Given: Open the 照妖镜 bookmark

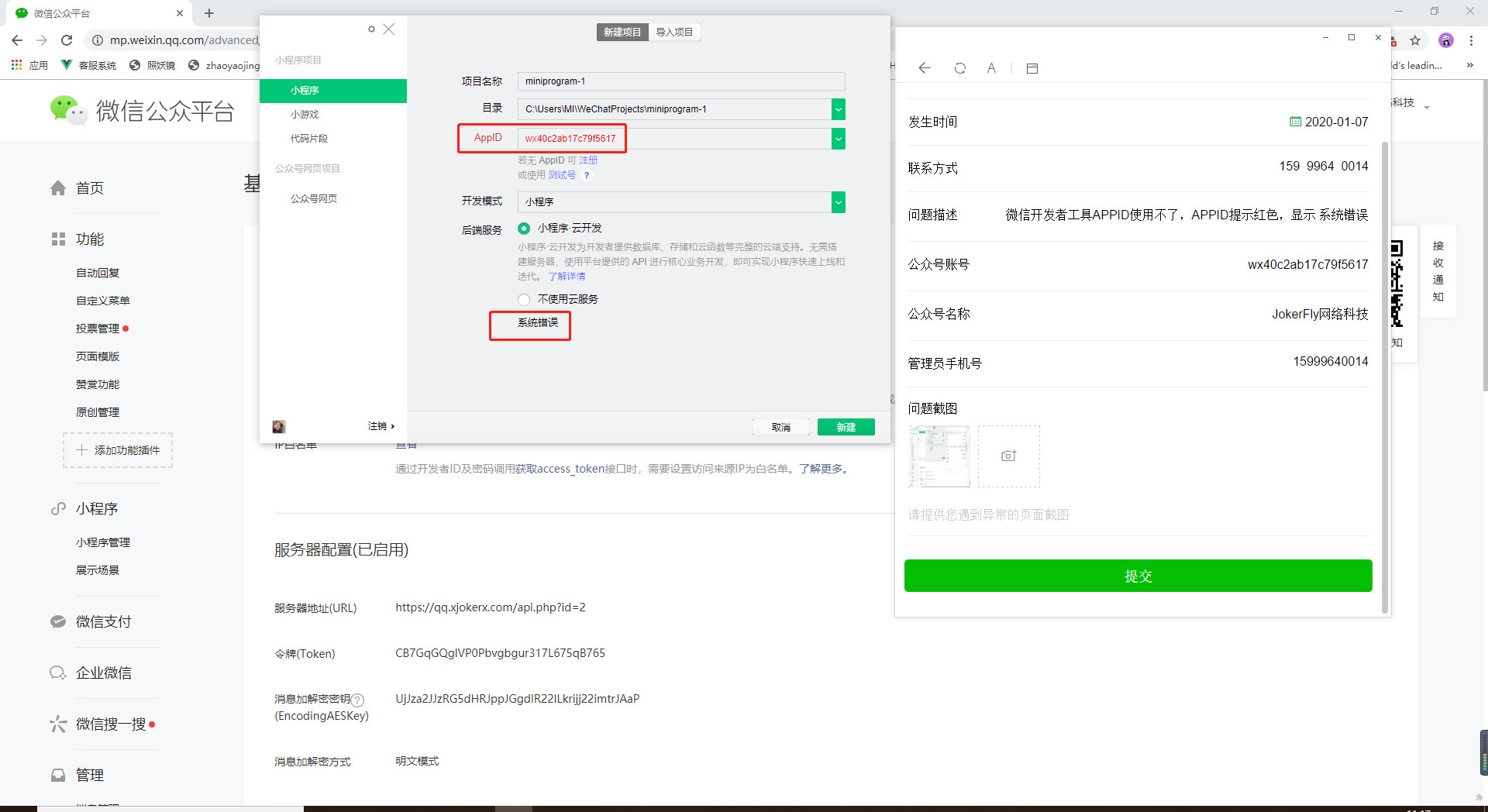Looking at the screenshot, I should click(x=152, y=65).
